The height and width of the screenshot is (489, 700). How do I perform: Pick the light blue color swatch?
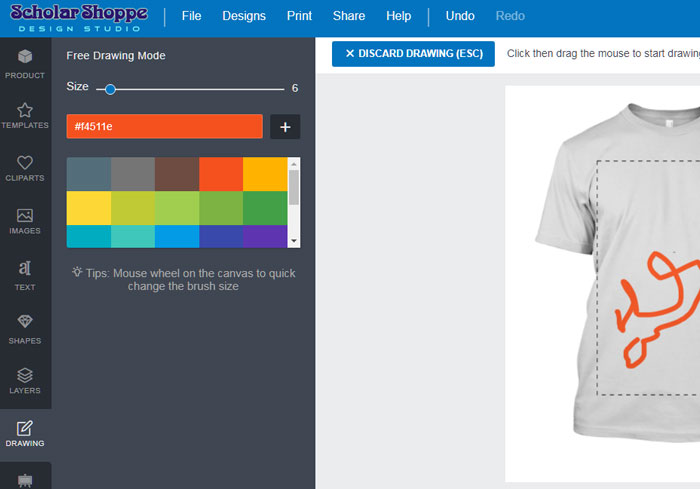pos(177,236)
